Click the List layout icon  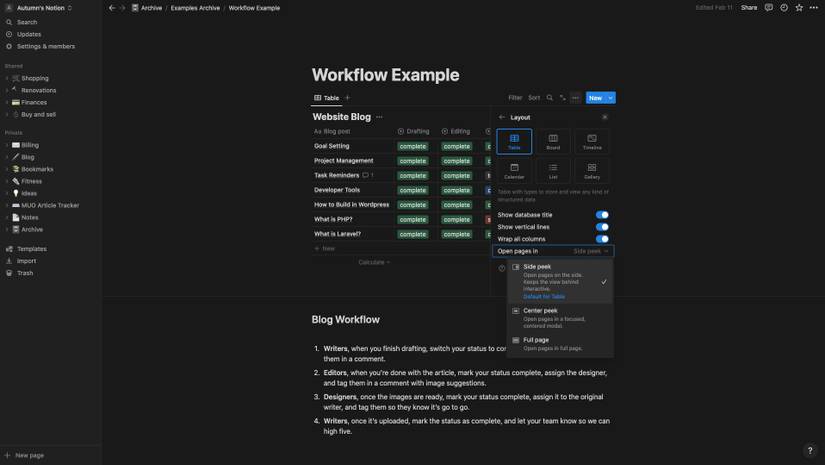coord(553,171)
